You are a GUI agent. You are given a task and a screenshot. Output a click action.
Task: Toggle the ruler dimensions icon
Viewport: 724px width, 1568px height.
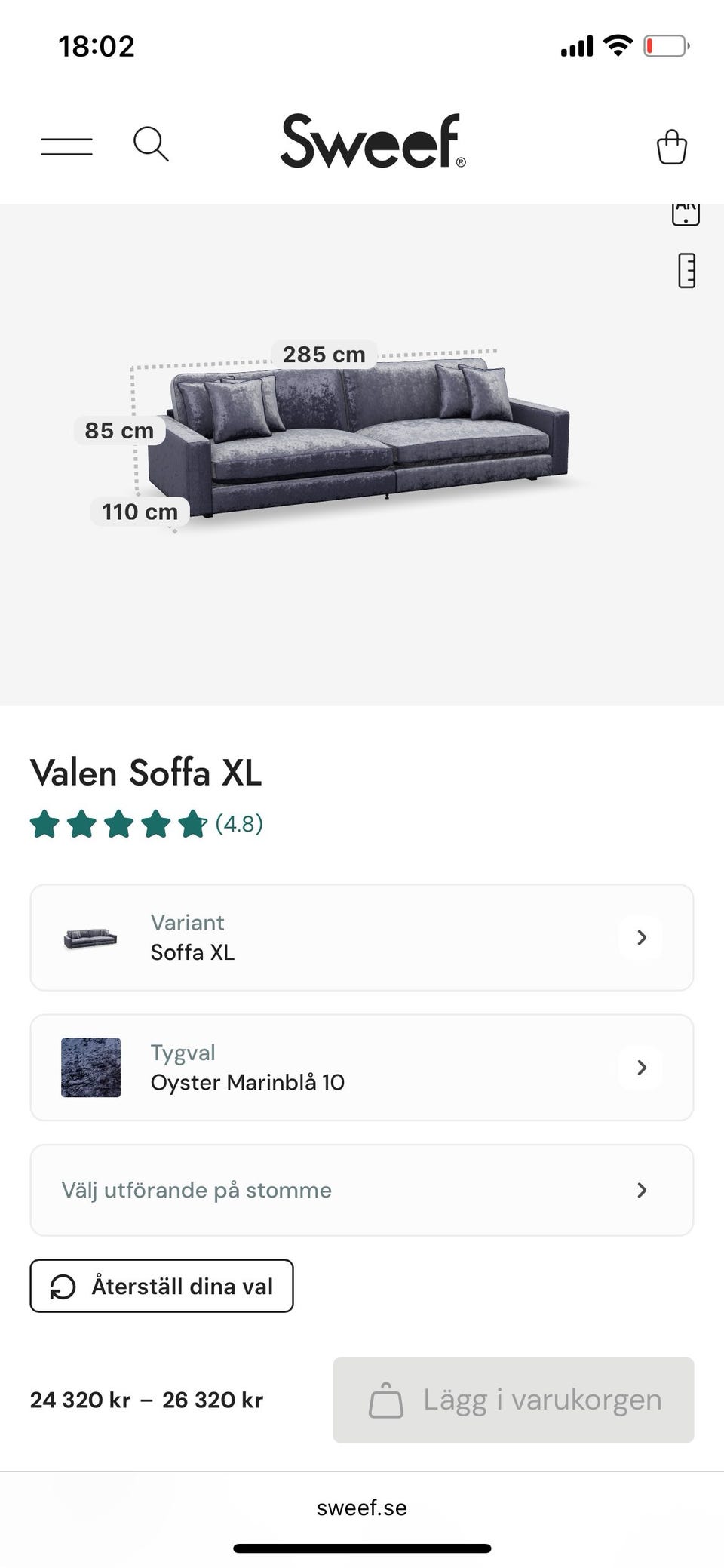click(686, 270)
